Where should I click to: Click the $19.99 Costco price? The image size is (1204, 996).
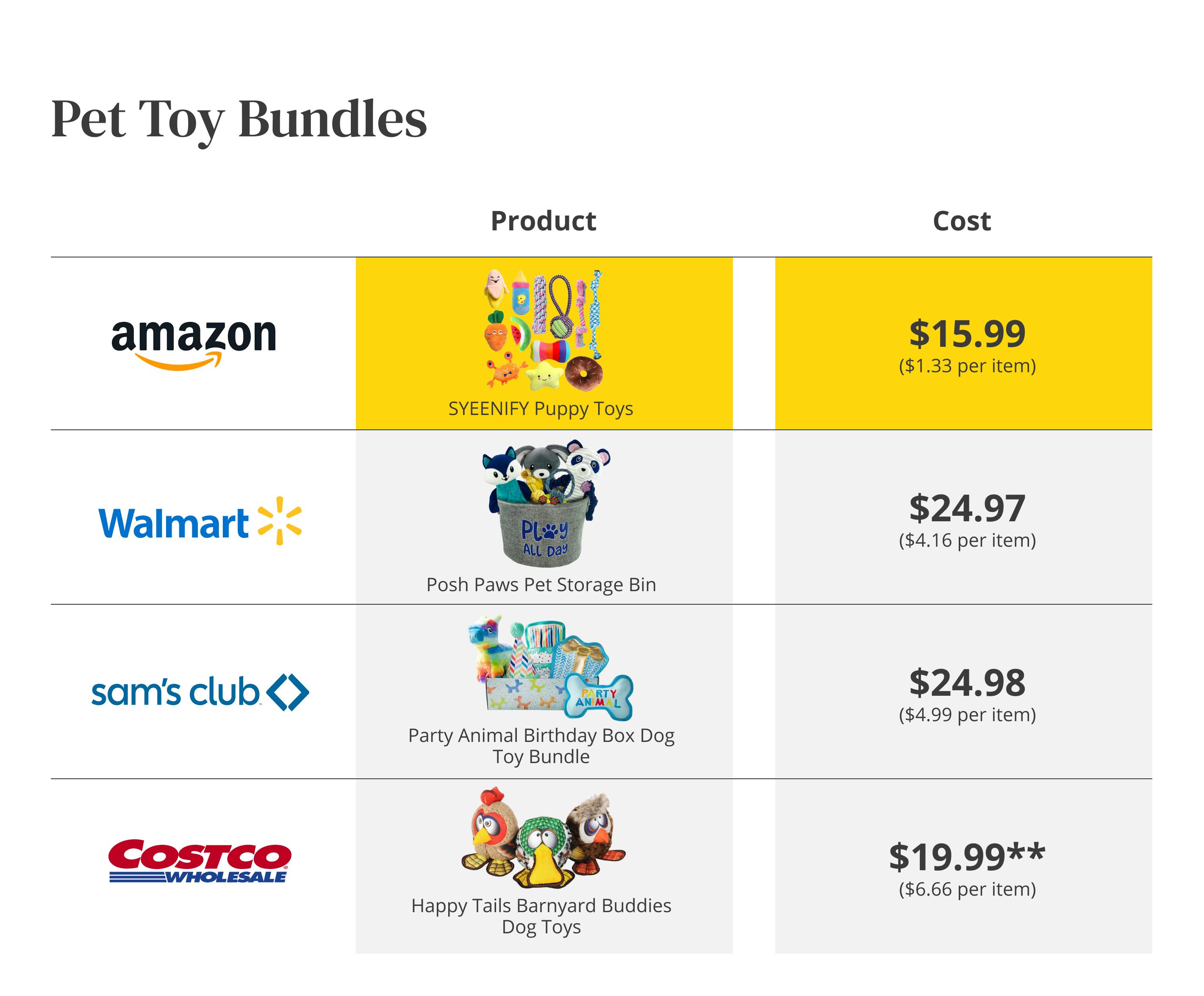coord(967,858)
